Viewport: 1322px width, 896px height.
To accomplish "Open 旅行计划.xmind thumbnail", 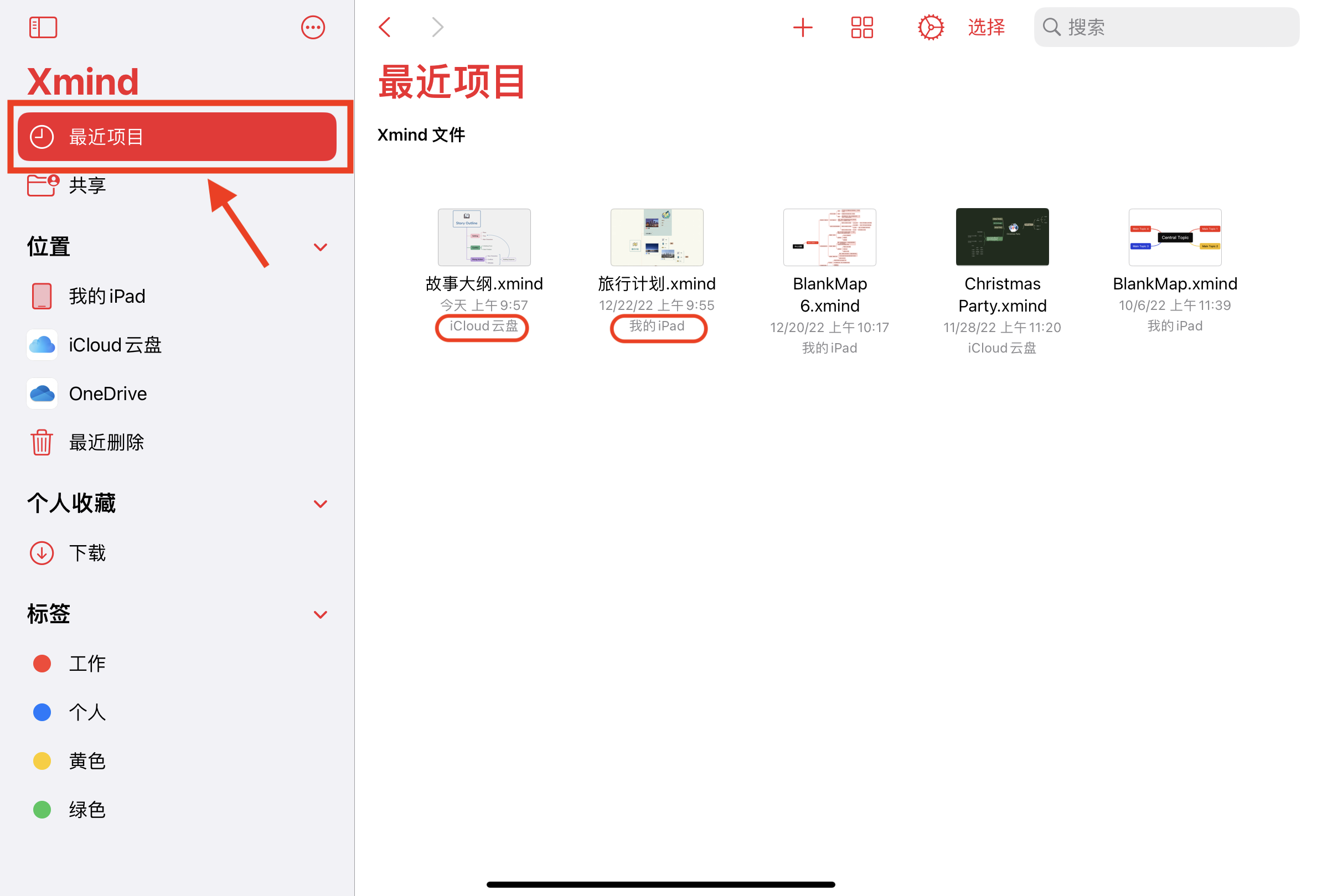I will 657,237.
